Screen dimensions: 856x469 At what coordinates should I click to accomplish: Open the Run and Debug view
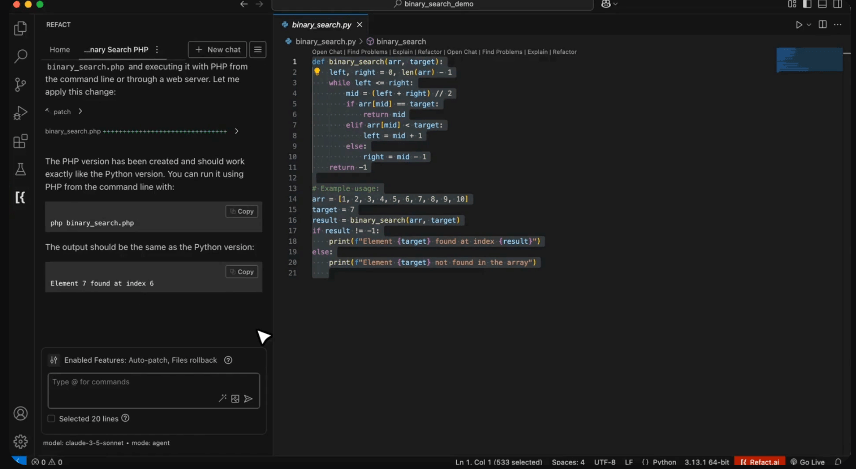(20, 113)
